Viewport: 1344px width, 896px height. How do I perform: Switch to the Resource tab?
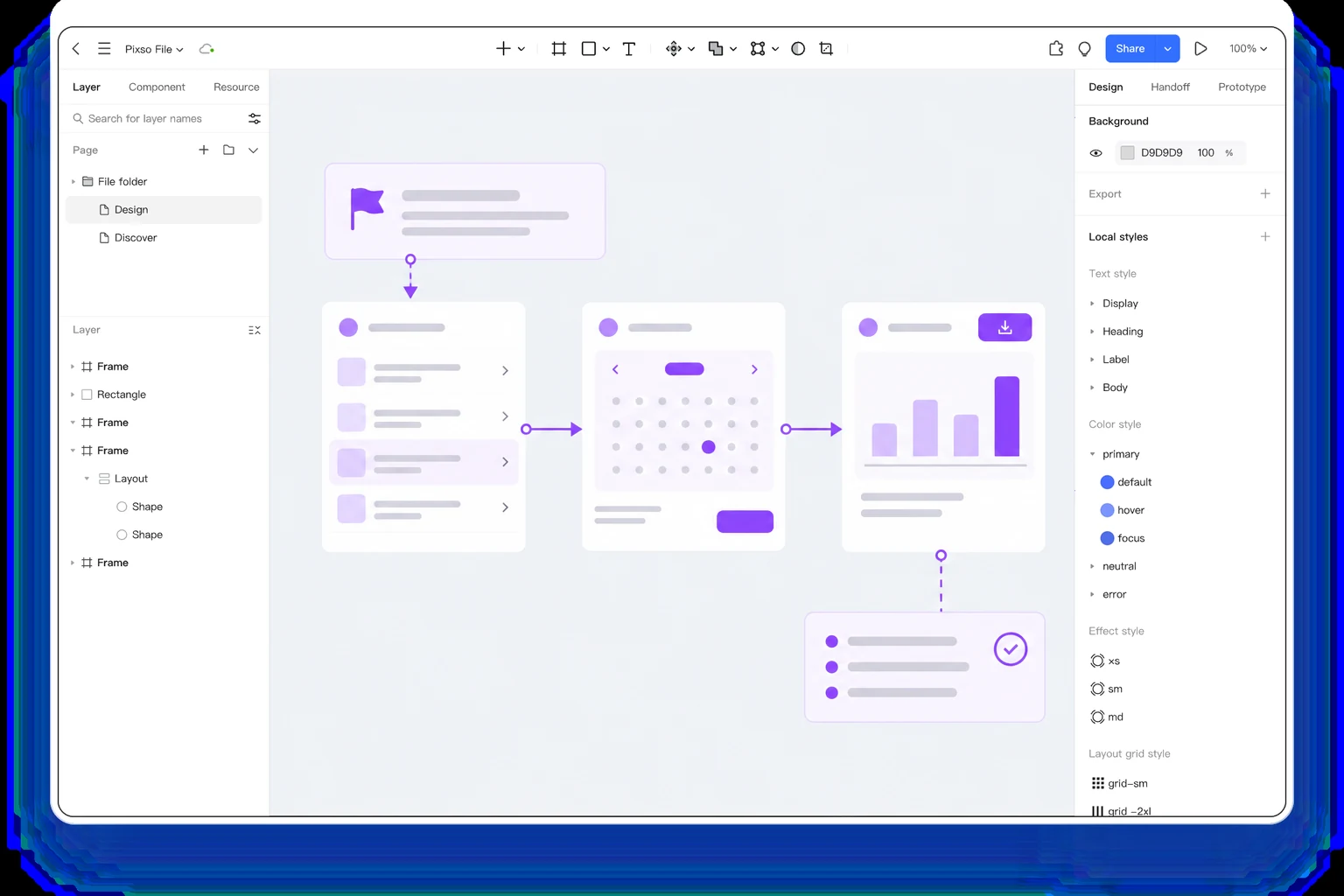point(236,87)
